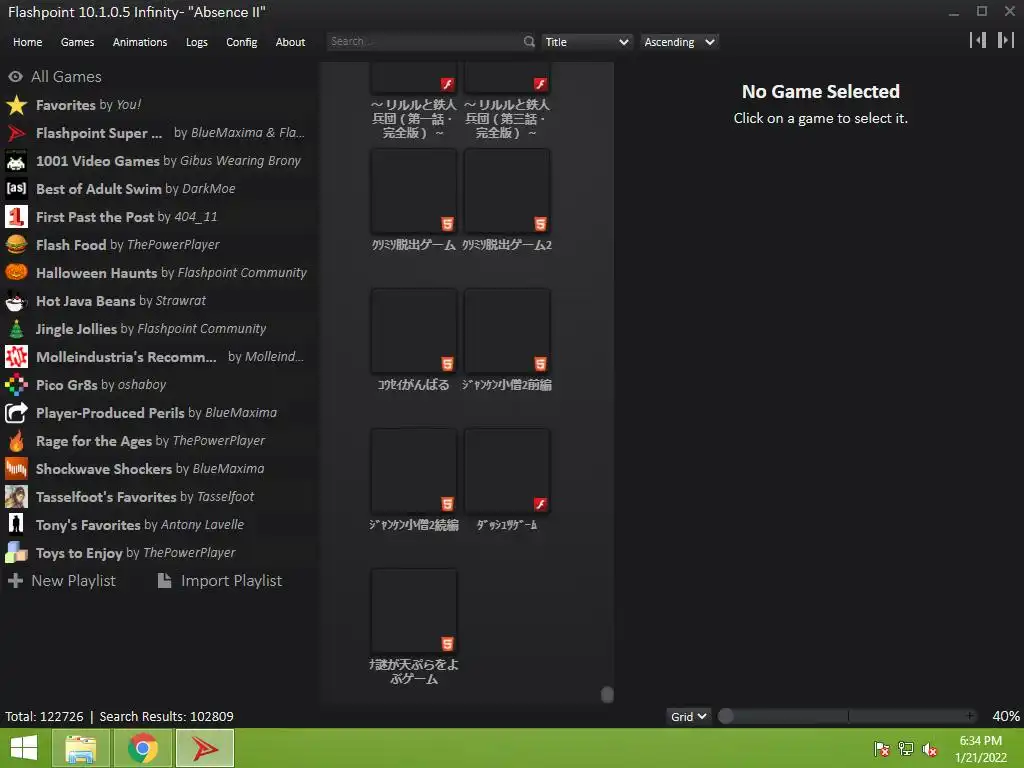The height and width of the screenshot is (768, 1024).
Task: Click the Favorites star icon
Action: 16,104
